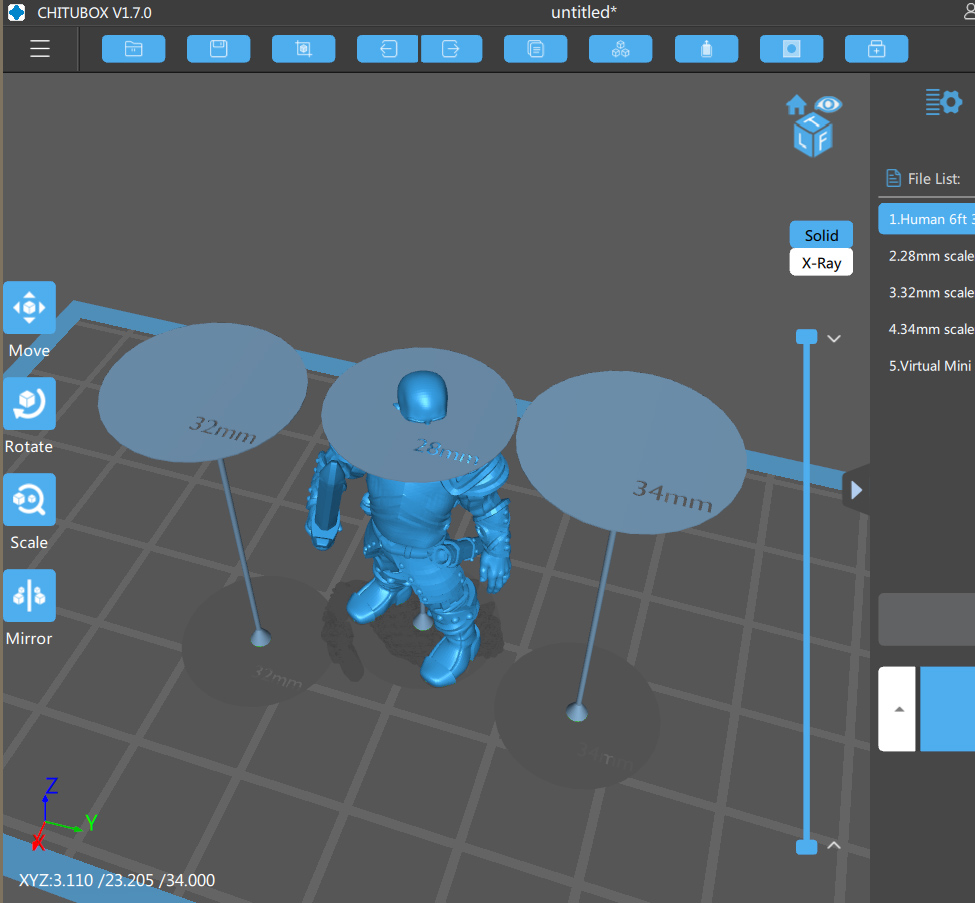Collapse the right panel with arrow tab

click(856, 490)
